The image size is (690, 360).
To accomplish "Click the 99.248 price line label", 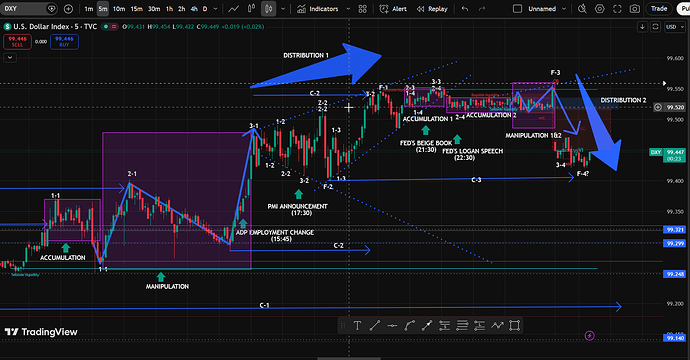I will coord(675,274).
